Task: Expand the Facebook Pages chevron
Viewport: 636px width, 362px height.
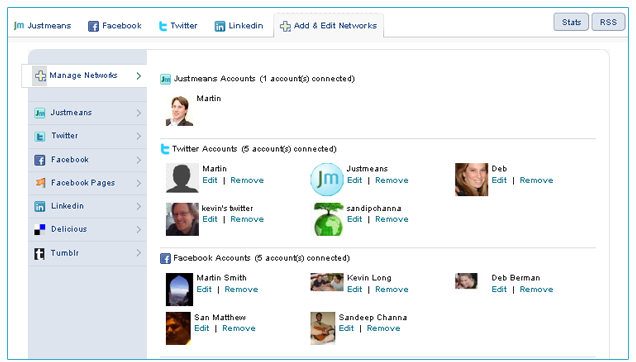Action: tap(139, 183)
